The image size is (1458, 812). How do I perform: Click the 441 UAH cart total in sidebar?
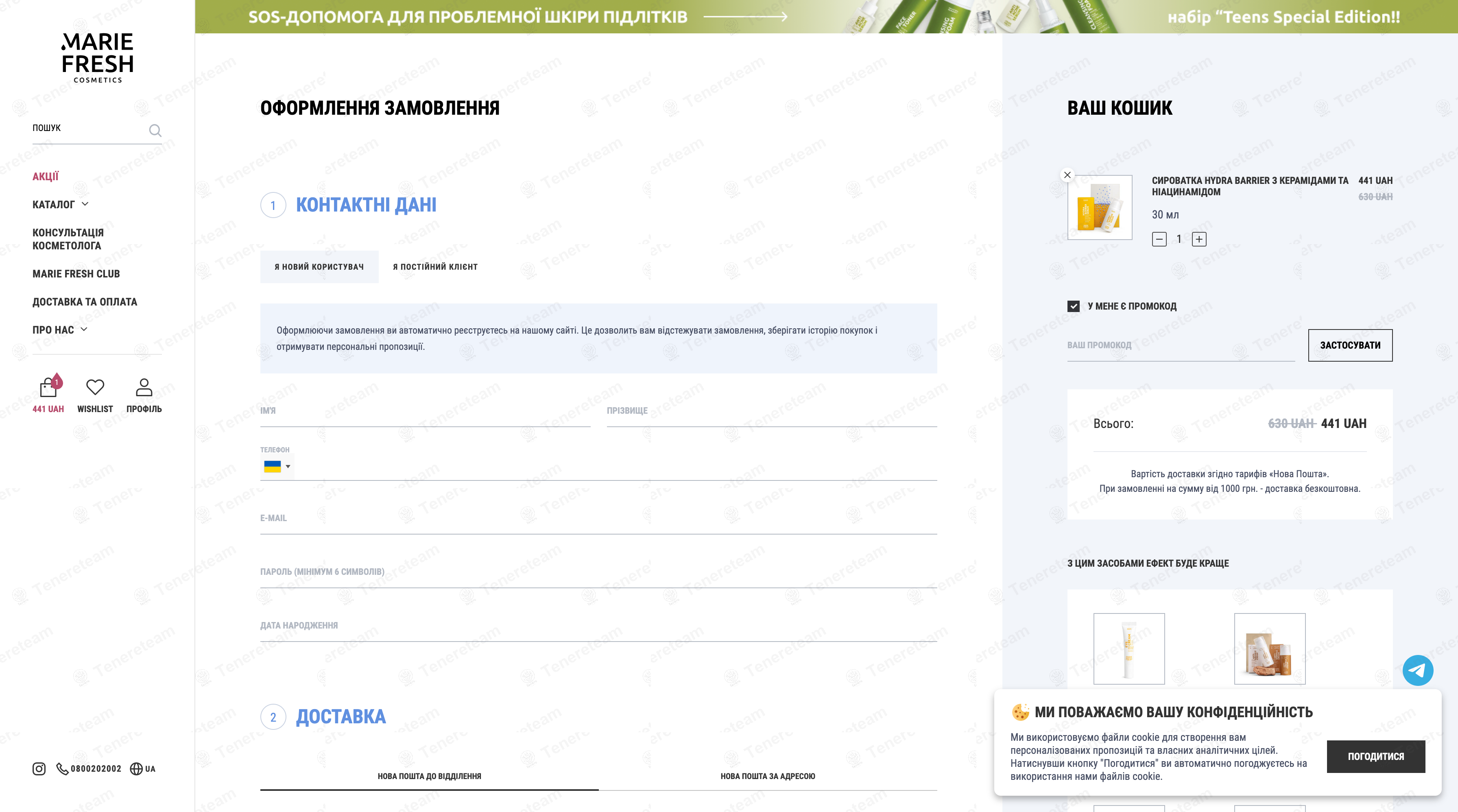point(48,409)
